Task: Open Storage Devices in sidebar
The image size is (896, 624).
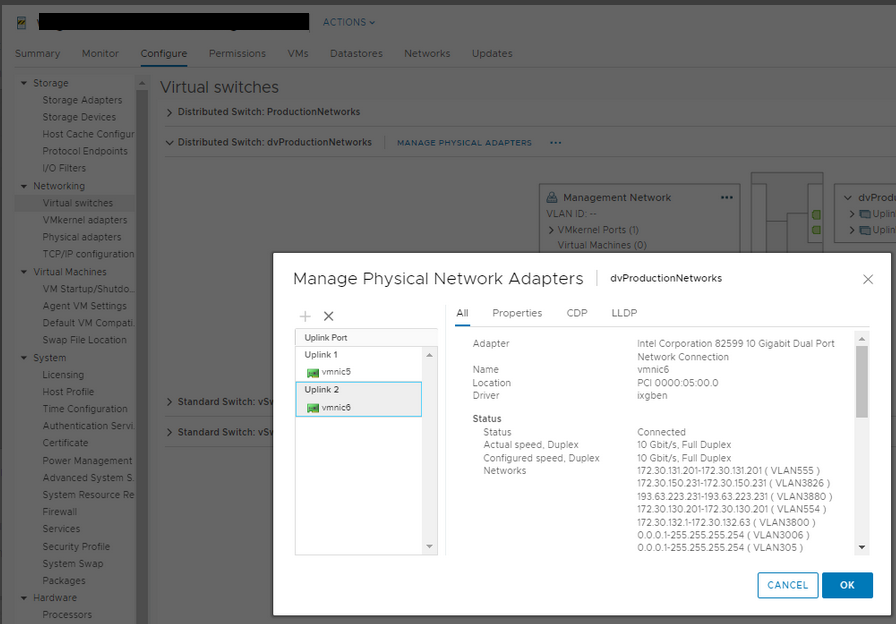Action: click(79, 117)
